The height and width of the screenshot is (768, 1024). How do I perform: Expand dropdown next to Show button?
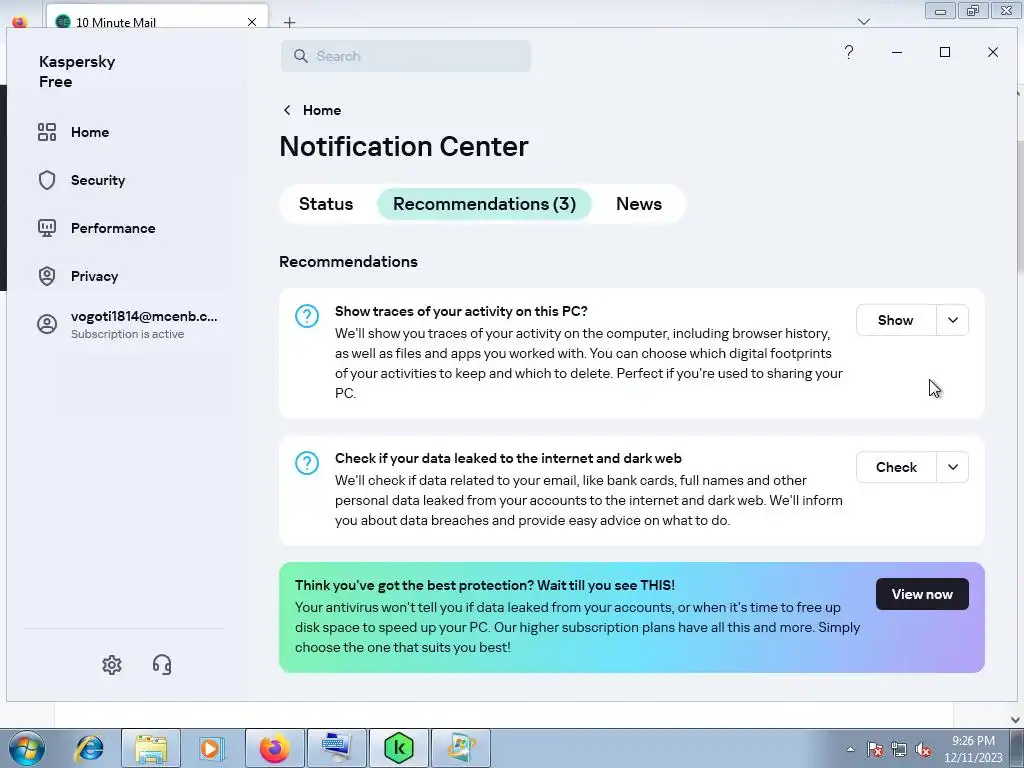click(x=953, y=320)
